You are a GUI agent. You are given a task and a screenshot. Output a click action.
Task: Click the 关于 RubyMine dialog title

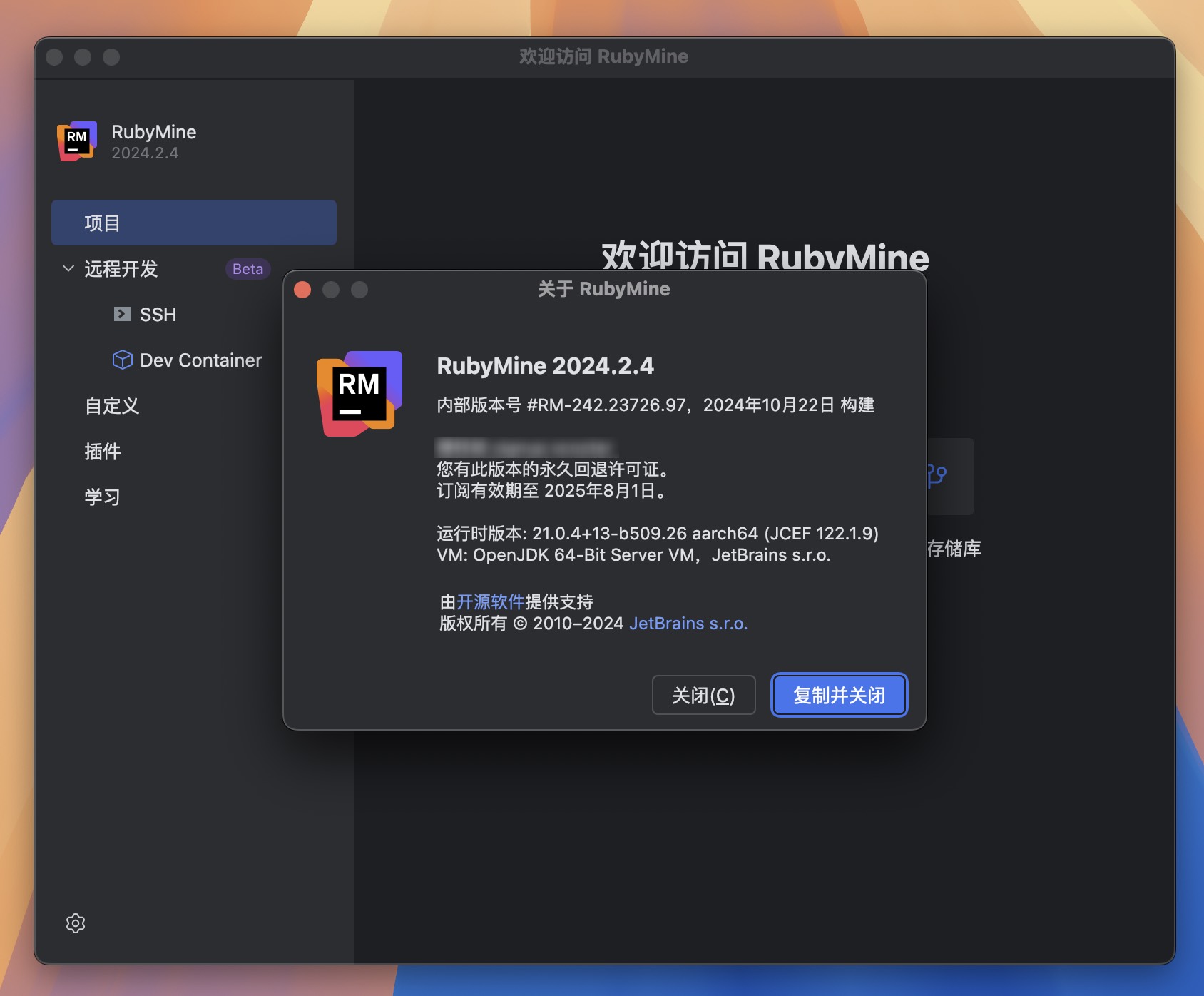604,289
